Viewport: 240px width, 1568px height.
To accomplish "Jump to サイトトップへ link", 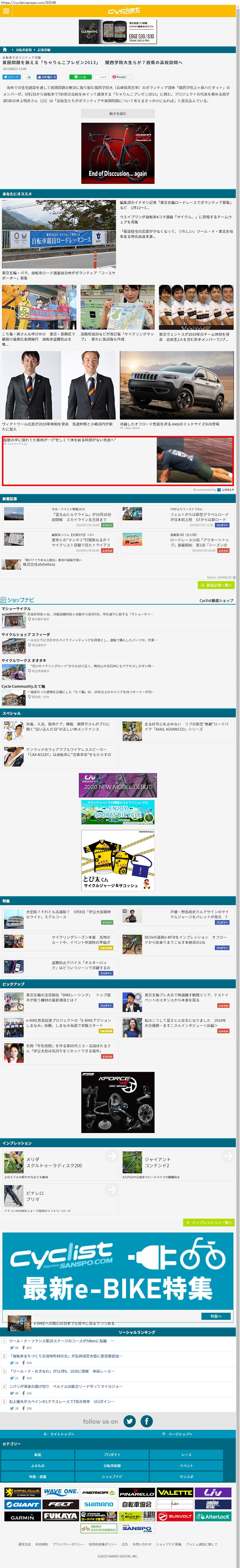I will [x=59, y=1434].
